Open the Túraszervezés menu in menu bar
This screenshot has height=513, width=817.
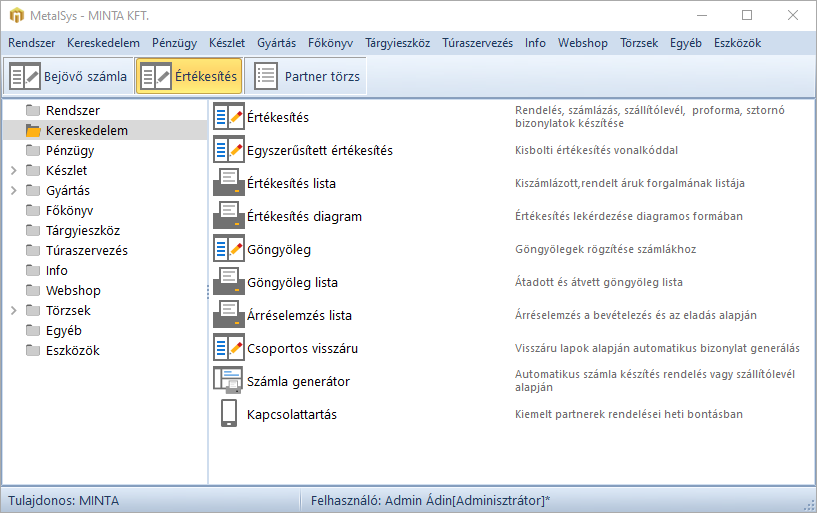point(477,43)
